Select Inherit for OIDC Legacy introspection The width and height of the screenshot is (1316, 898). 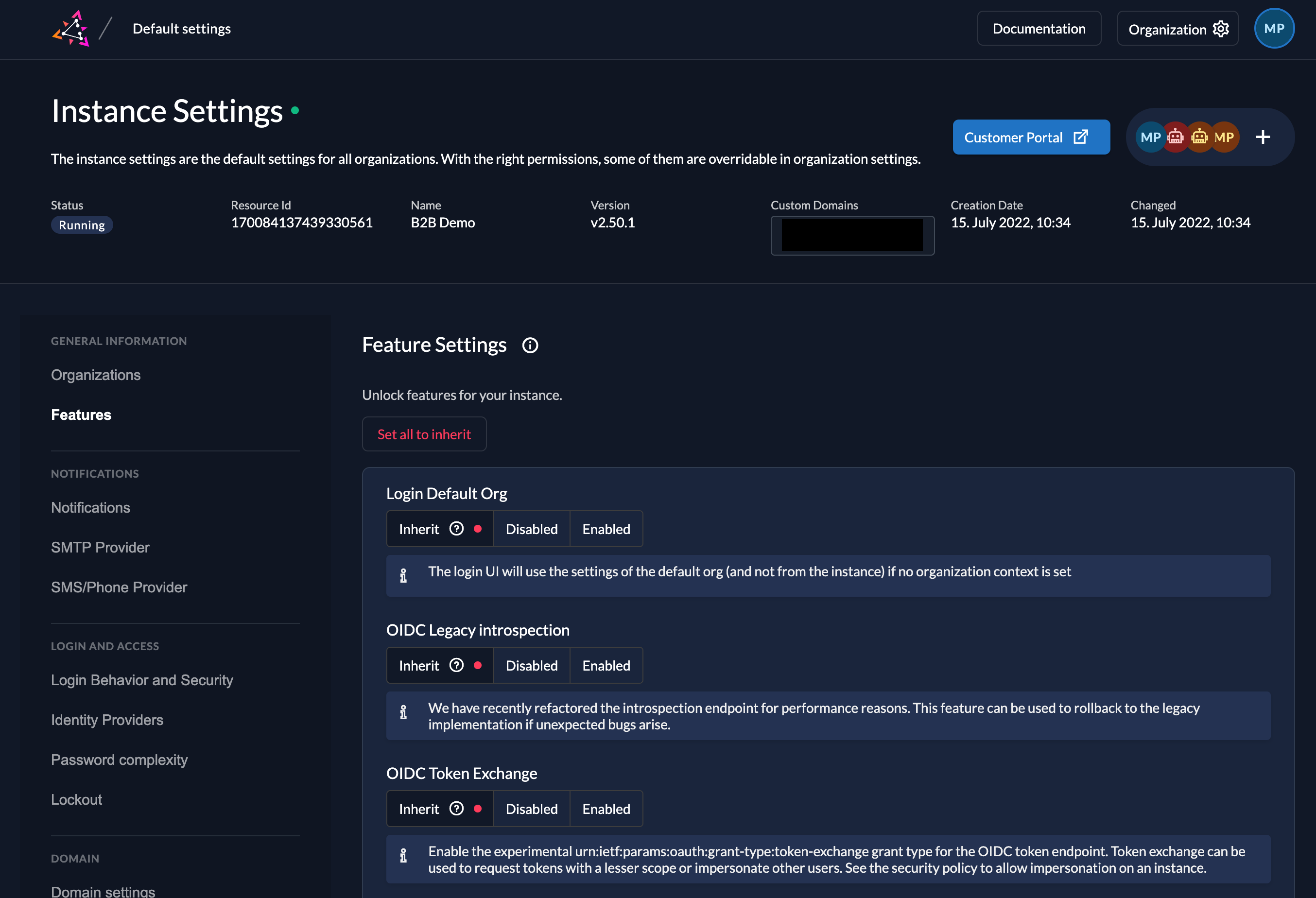pyautogui.click(x=419, y=665)
